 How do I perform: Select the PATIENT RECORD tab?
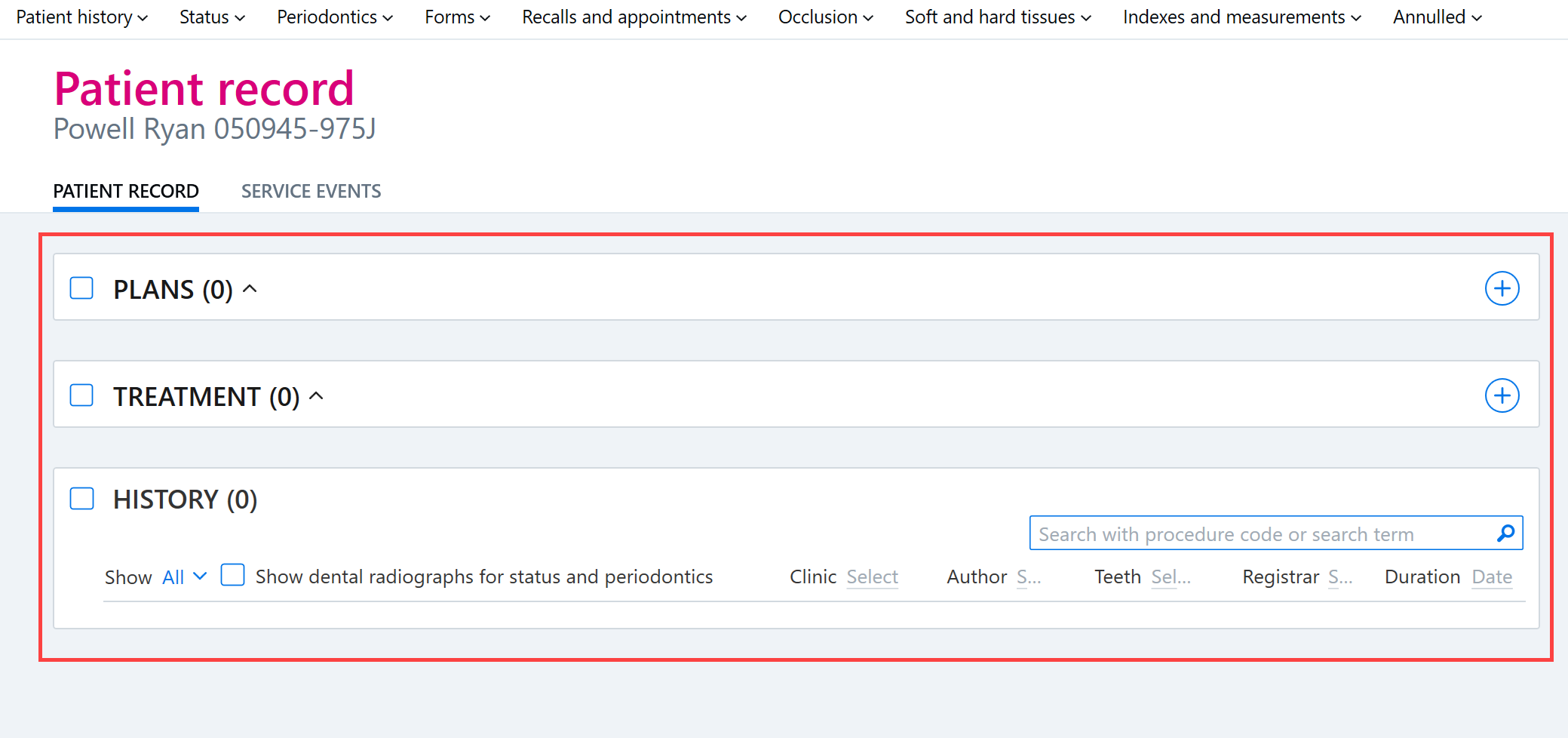coord(126,192)
